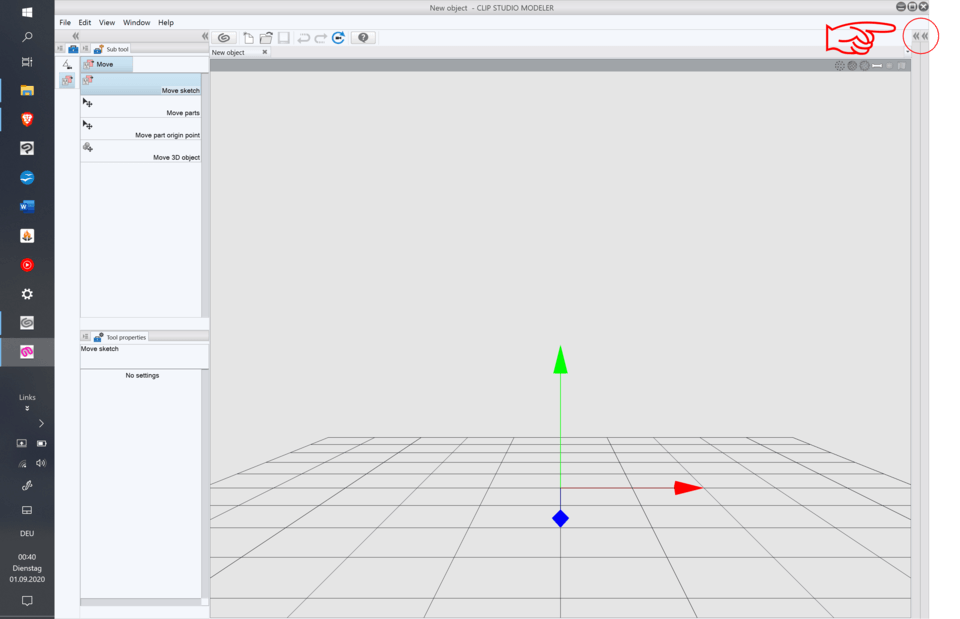Screen dimensions: 960x619
Task: Select the Move tool in the tool palette
Action: 67,80
